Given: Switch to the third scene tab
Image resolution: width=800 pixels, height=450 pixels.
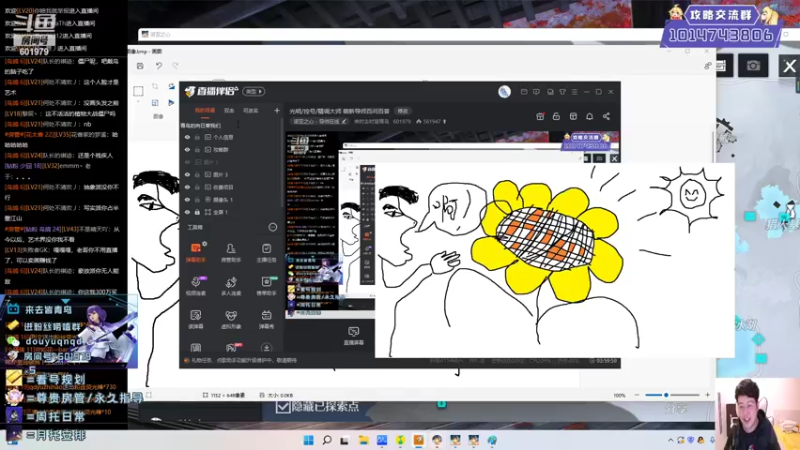Looking at the screenshot, I should coord(251,111).
